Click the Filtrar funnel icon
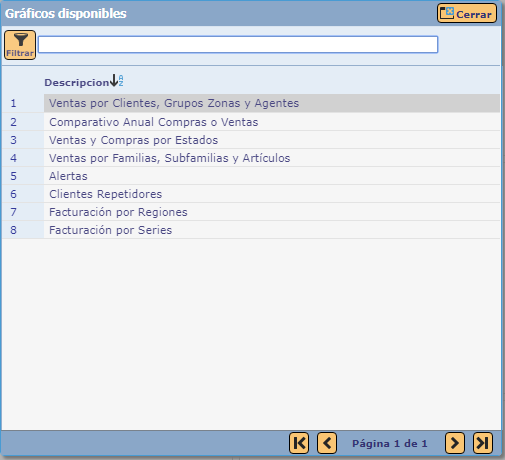Image resolution: width=505 pixels, height=460 pixels. 20,45
